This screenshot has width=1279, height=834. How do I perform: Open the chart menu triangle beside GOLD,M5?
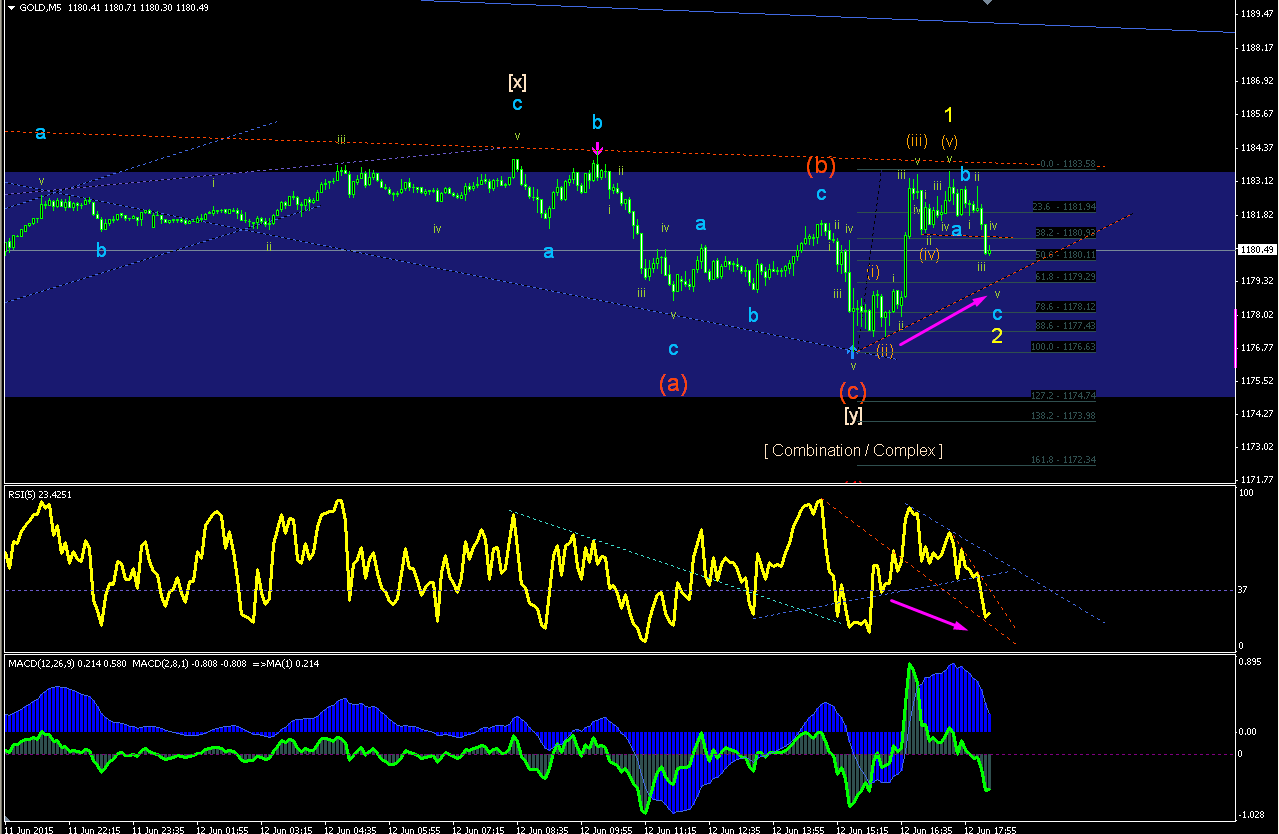9,7
